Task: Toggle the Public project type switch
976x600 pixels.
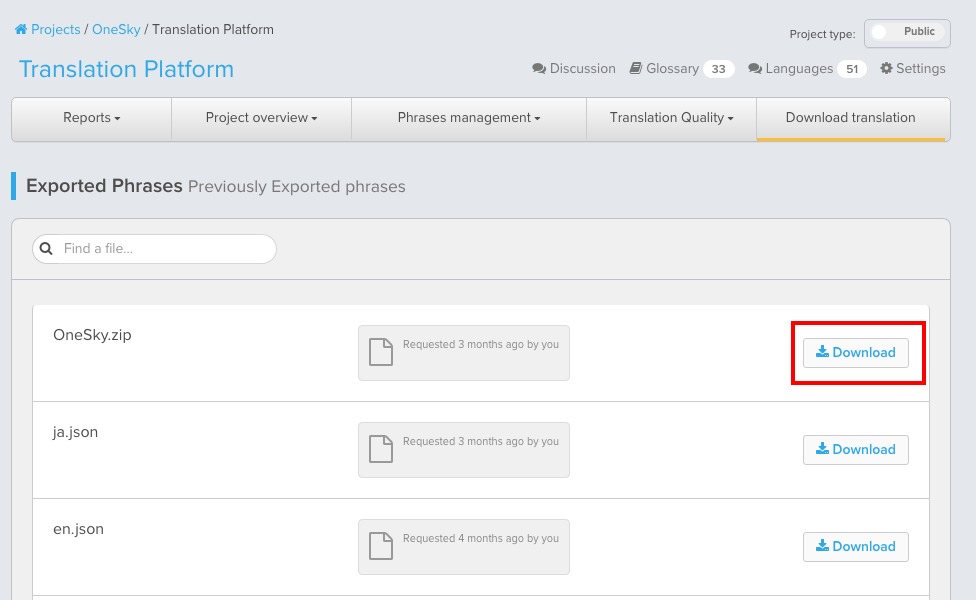Action: (x=907, y=33)
